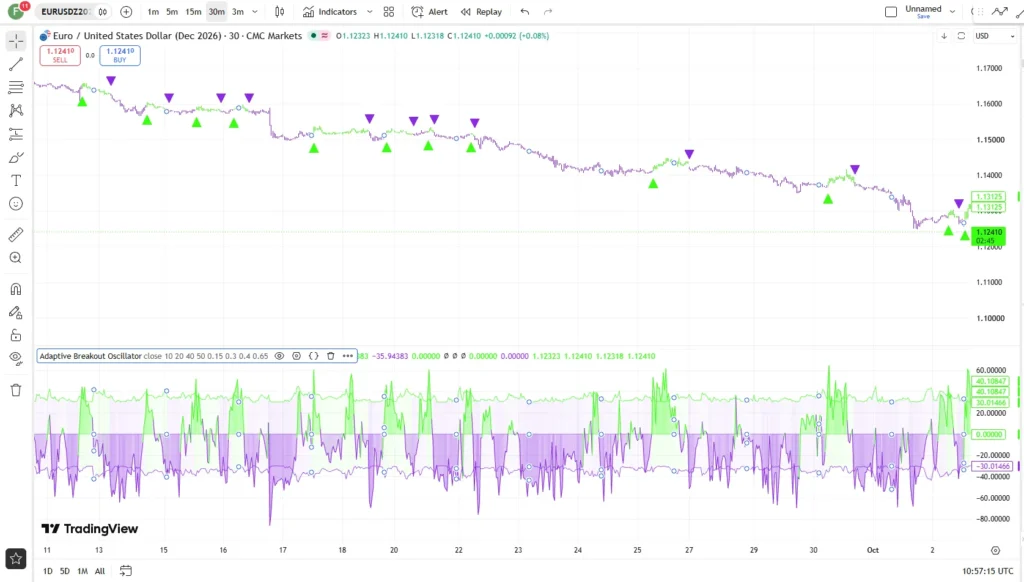Viewport: 1024px width, 582px height.
Task: Open the forecasting and measurement tools
Action: click(16, 134)
